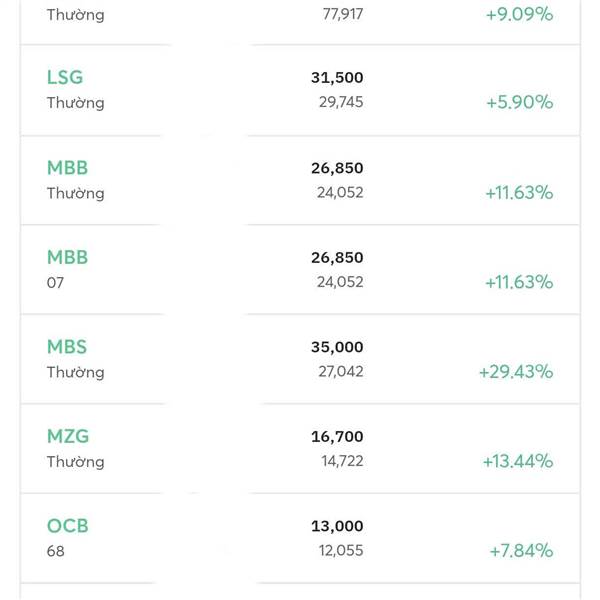Open the MBB 07 sub-account ticker
This screenshot has height=600, width=600.
[67, 257]
